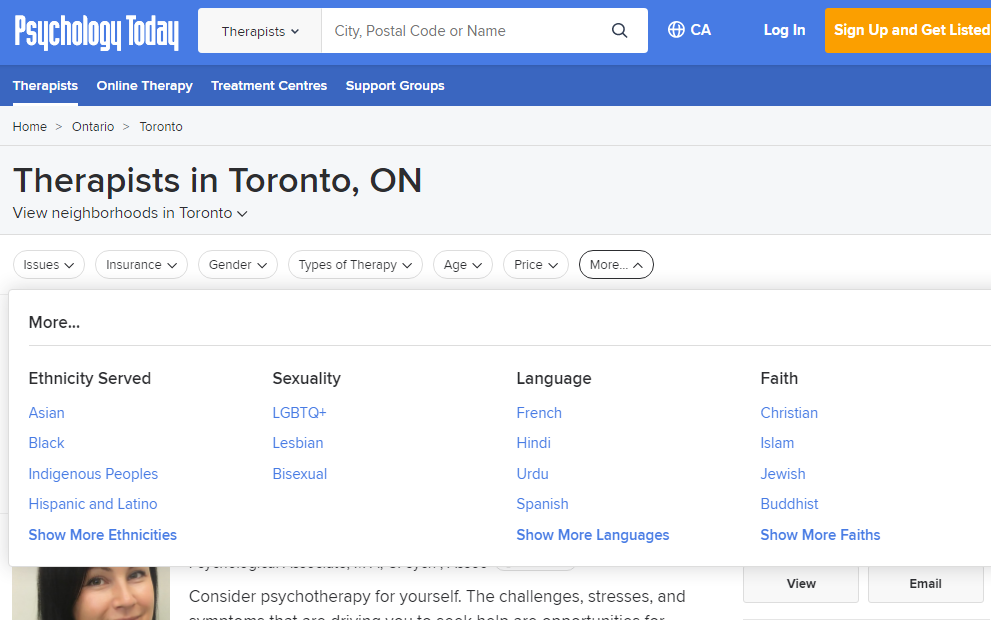Click Sign Up and Get Listed button

click(x=908, y=30)
